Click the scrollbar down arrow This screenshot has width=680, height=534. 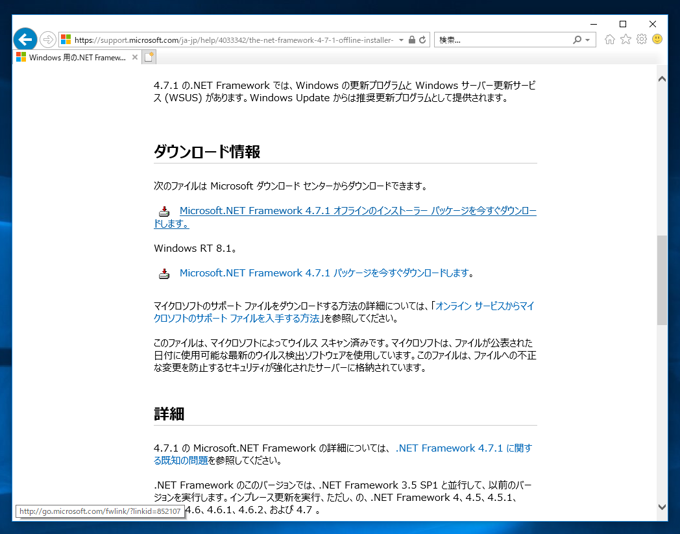tap(662, 506)
